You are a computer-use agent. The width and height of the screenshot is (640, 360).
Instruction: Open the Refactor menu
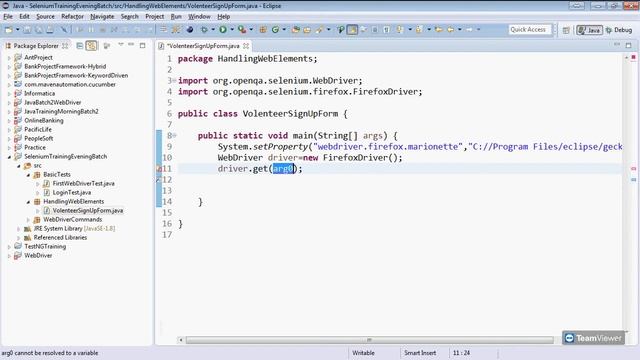click(x=72, y=17)
